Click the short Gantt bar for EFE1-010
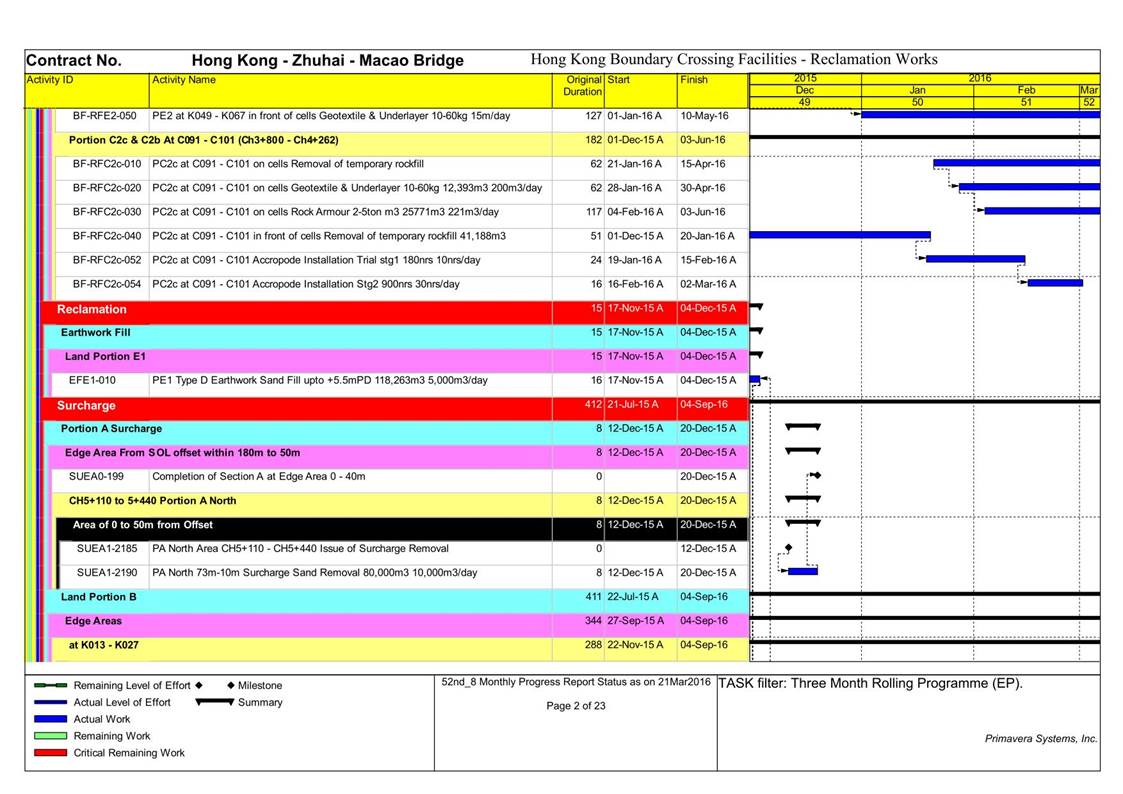The height and width of the screenshot is (794, 1123). [755, 379]
